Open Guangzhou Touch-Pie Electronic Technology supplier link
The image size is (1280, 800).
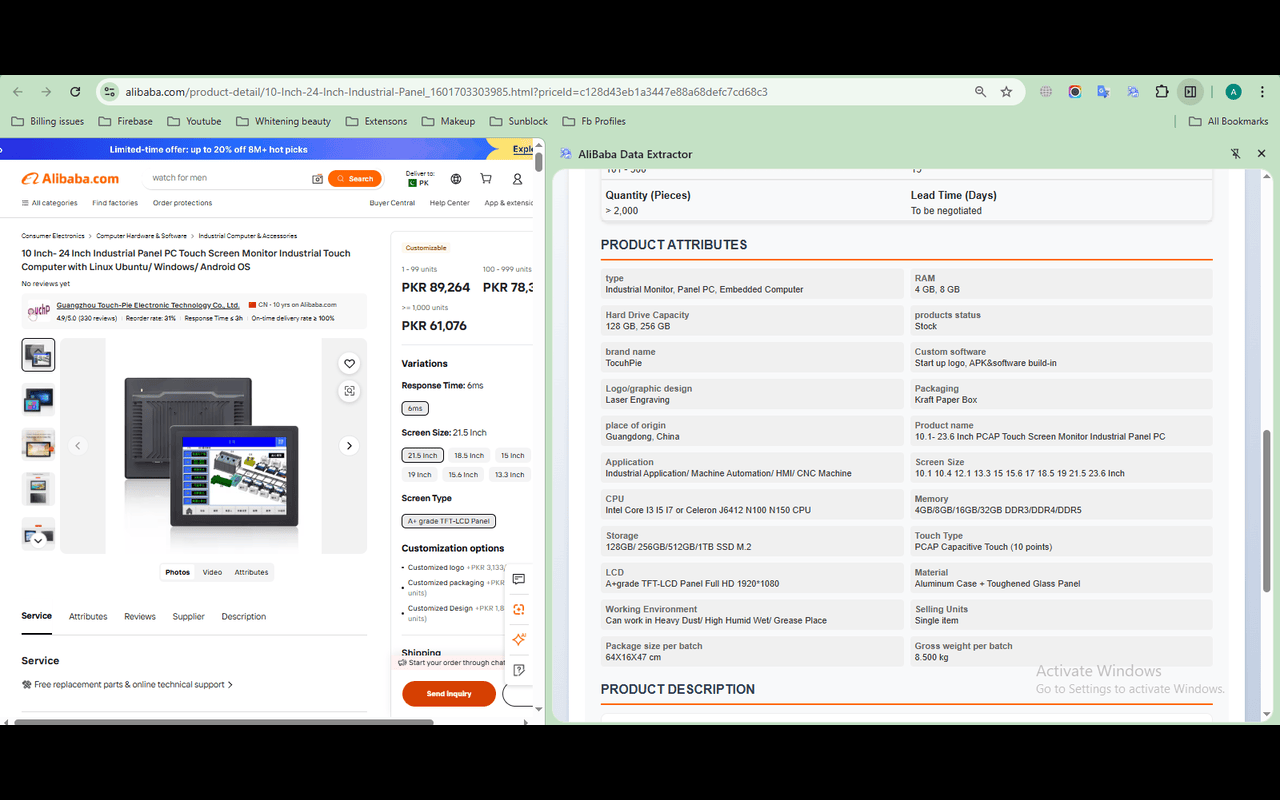[x=148, y=305]
